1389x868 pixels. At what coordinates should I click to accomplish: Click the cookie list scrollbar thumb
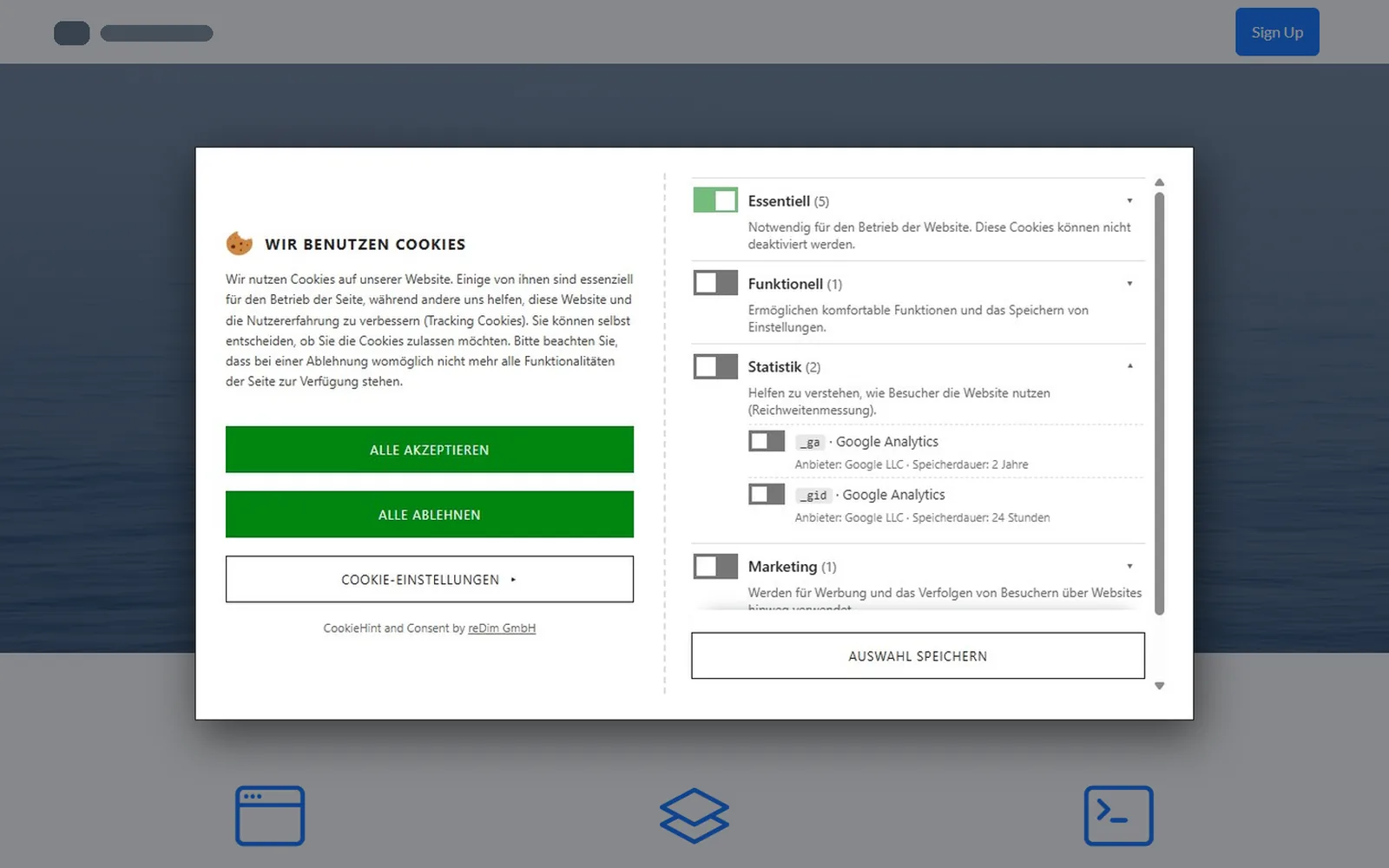1159,404
